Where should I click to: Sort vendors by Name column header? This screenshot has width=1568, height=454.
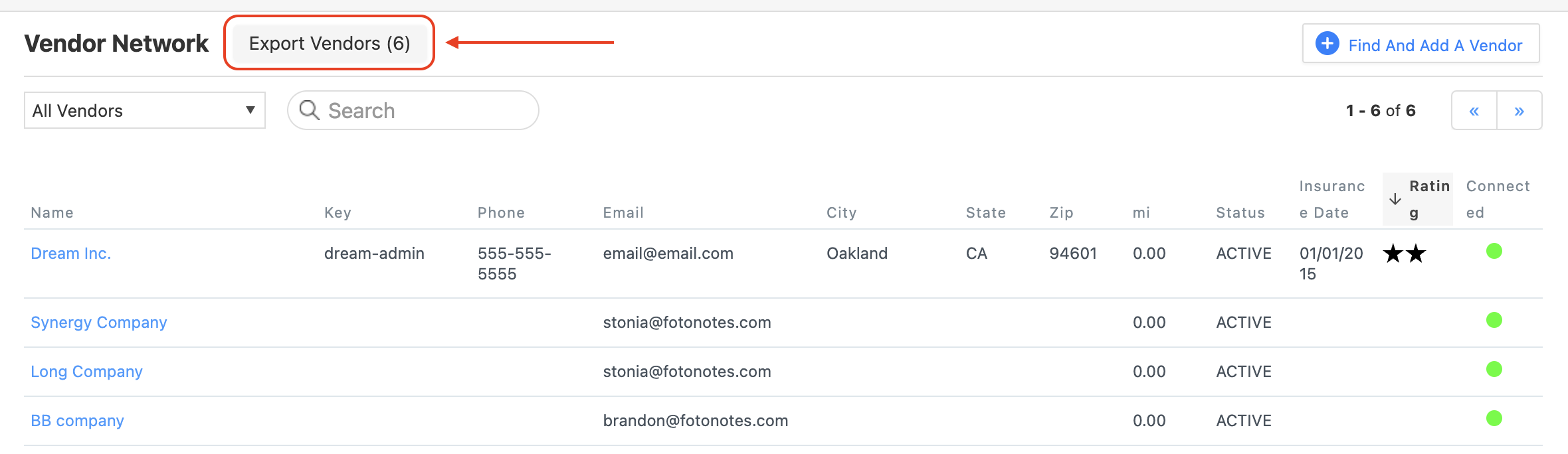[52, 212]
